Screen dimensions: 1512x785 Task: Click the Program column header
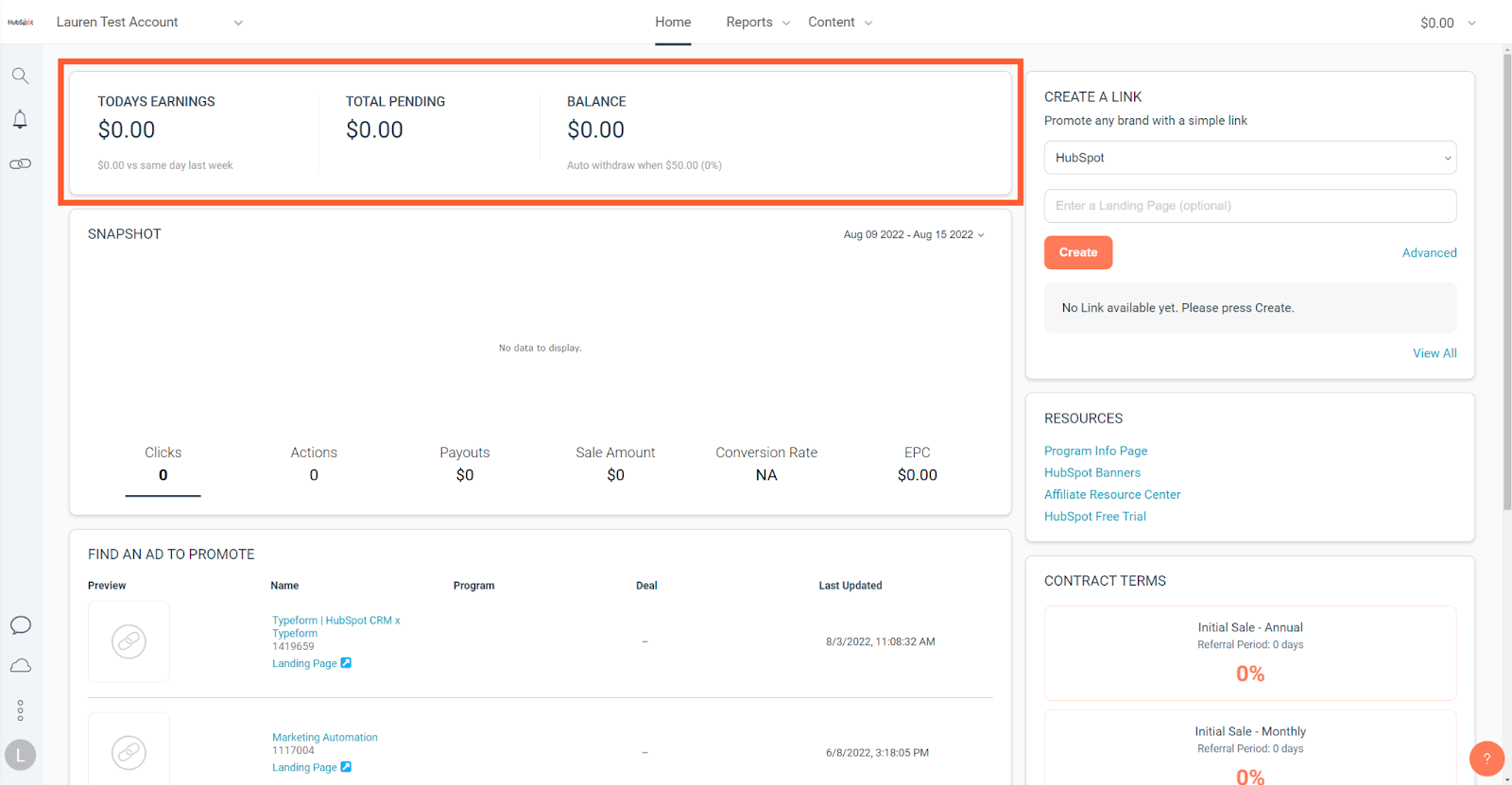point(473,586)
